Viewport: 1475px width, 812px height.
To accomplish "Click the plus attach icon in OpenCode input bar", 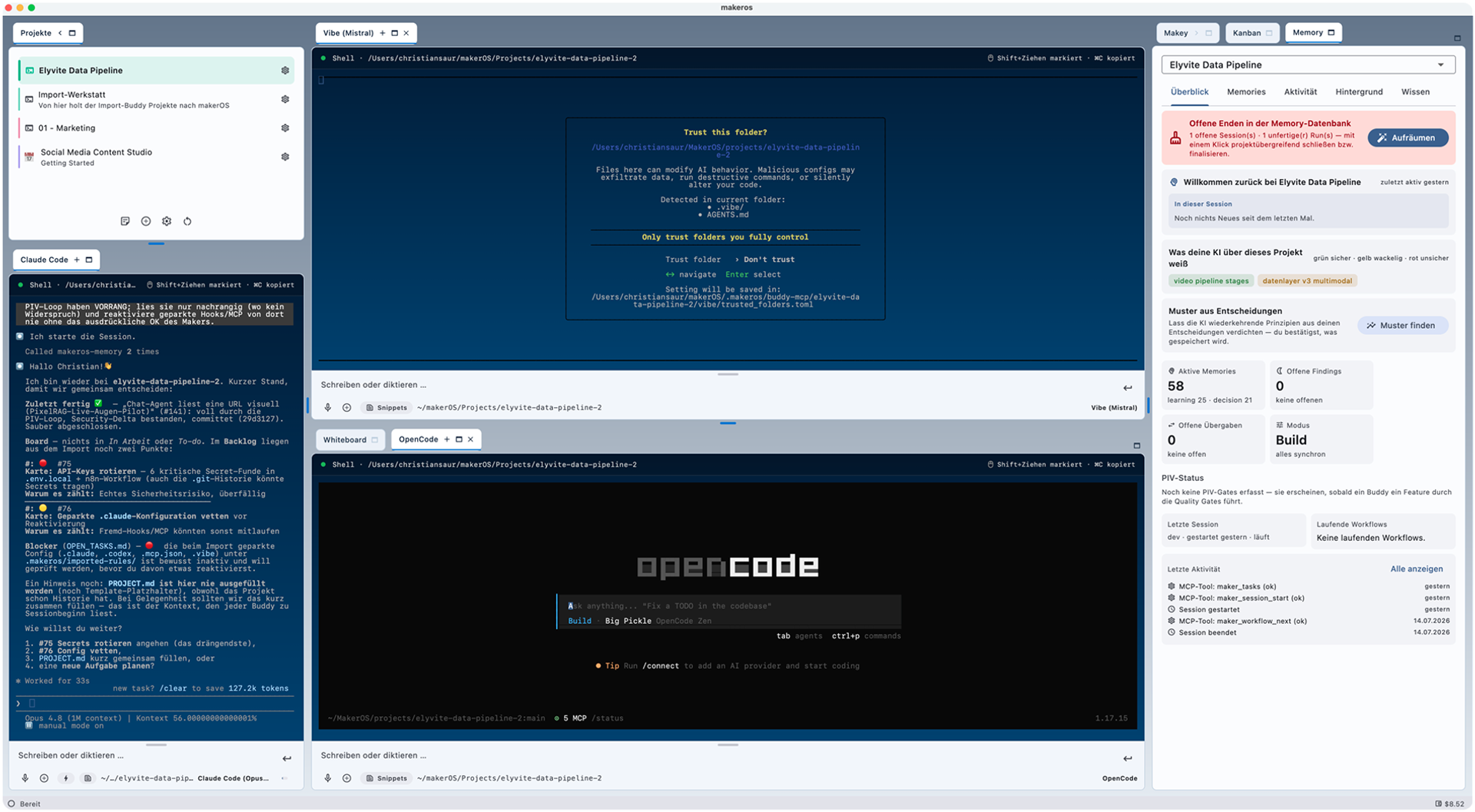I will (347, 778).
